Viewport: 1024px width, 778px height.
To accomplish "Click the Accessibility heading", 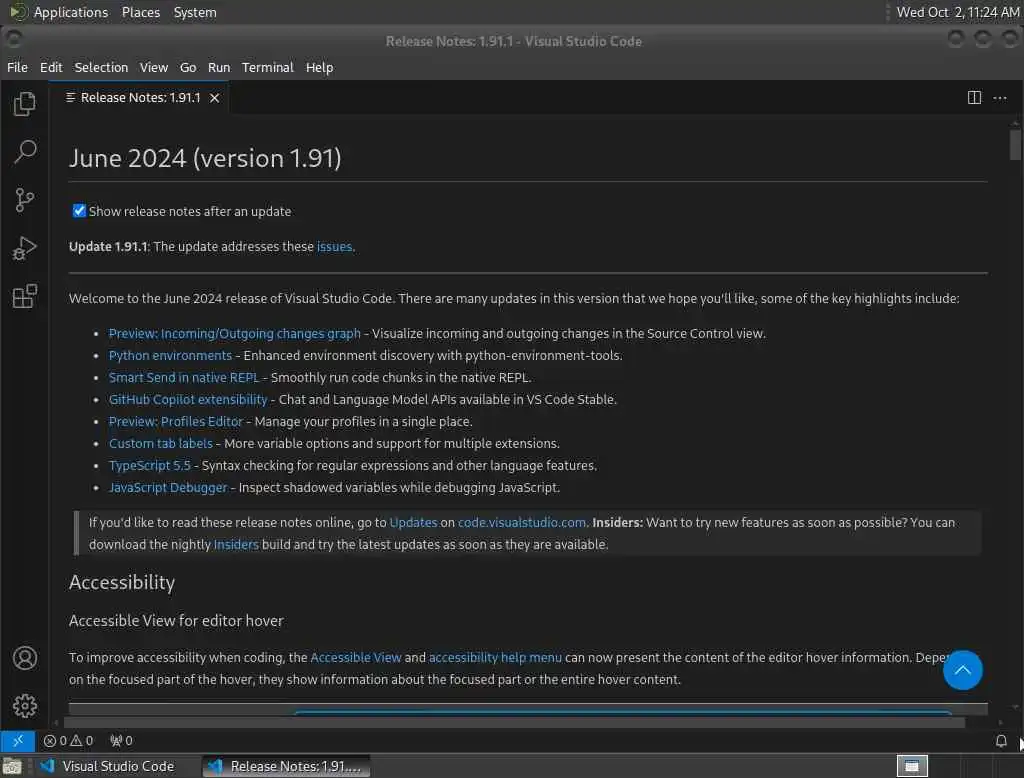I will pyautogui.click(x=122, y=583).
